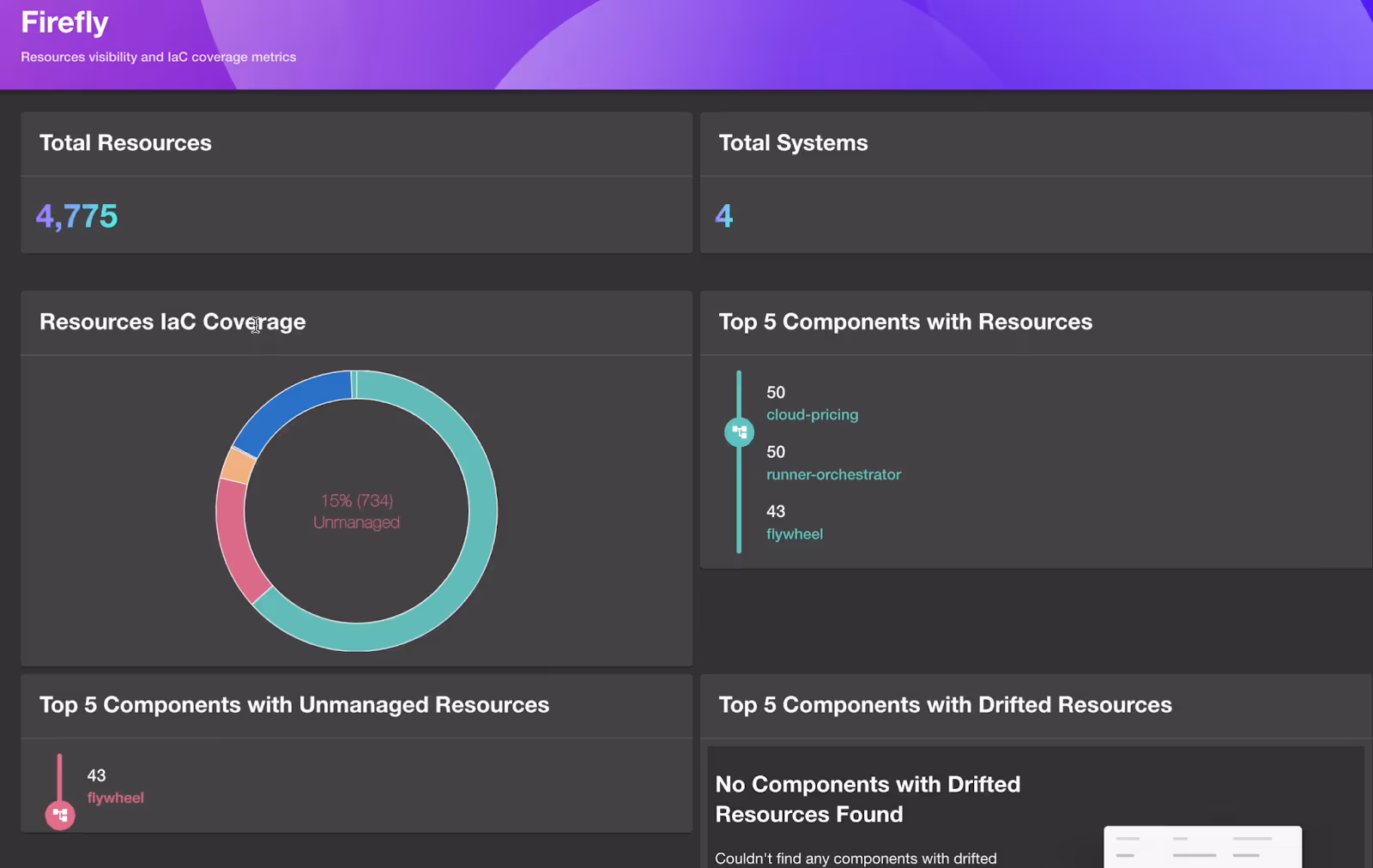The height and width of the screenshot is (868, 1373).
Task: Open the cloud-pricing component link
Action: (x=812, y=414)
